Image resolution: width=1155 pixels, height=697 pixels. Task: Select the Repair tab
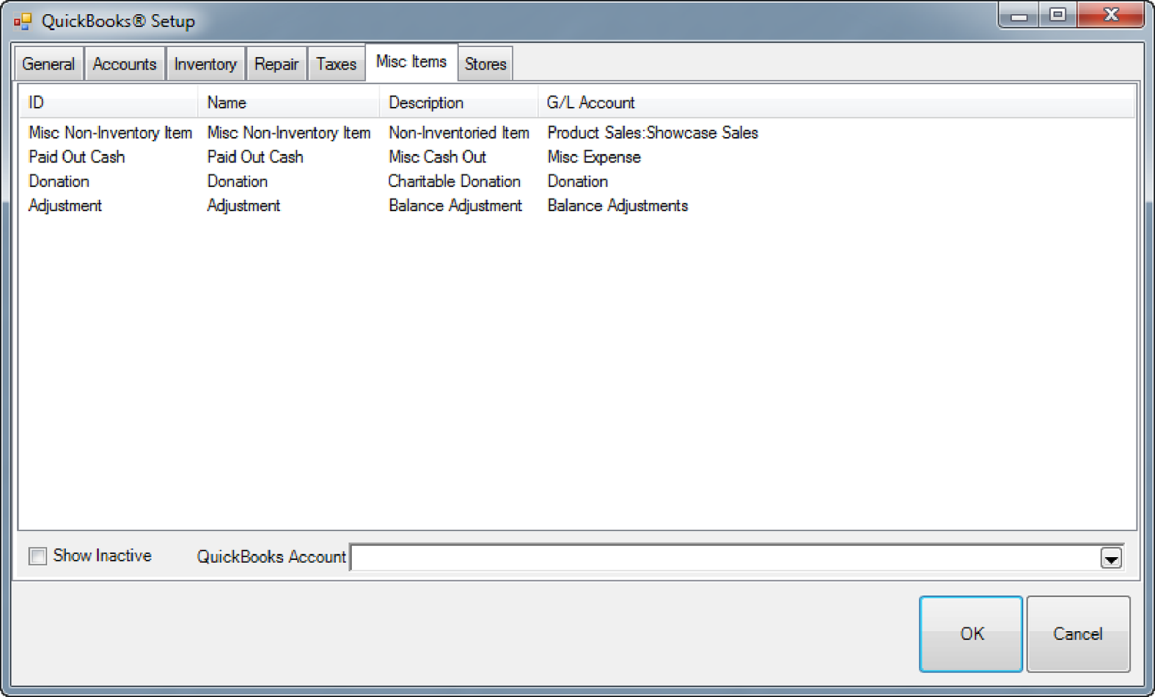pyautogui.click(x=276, y=64)
